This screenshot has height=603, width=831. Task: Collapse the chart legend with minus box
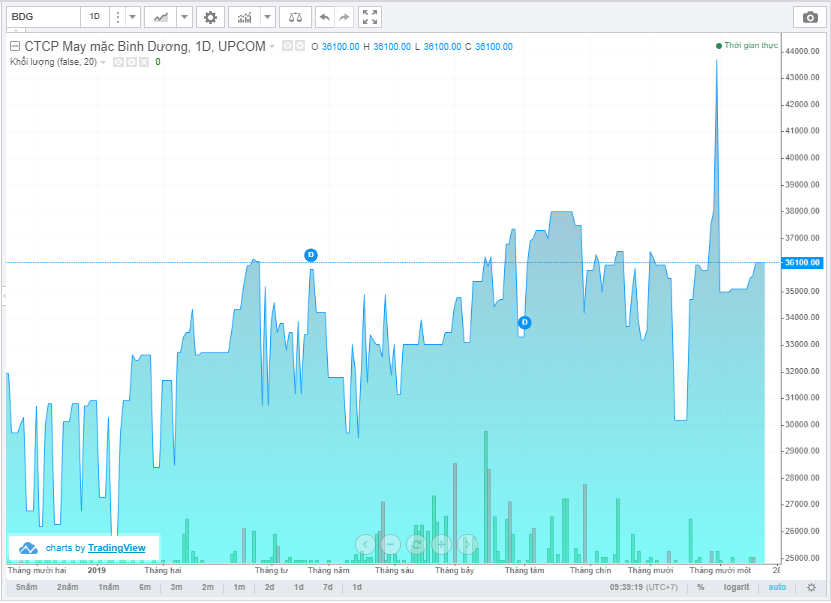(x=15, y=46)
